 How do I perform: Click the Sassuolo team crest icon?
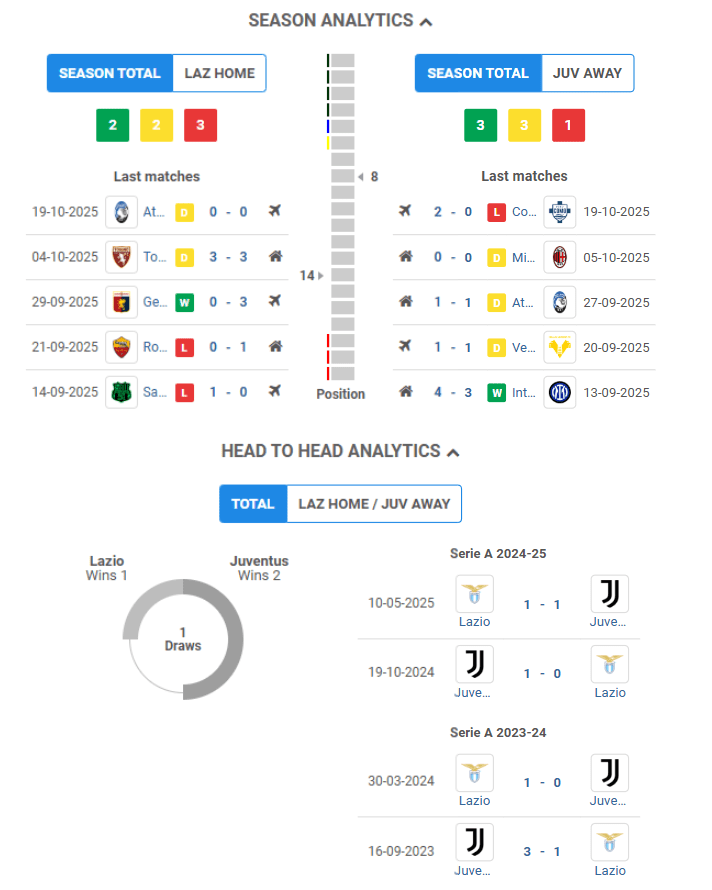[121, 392]
